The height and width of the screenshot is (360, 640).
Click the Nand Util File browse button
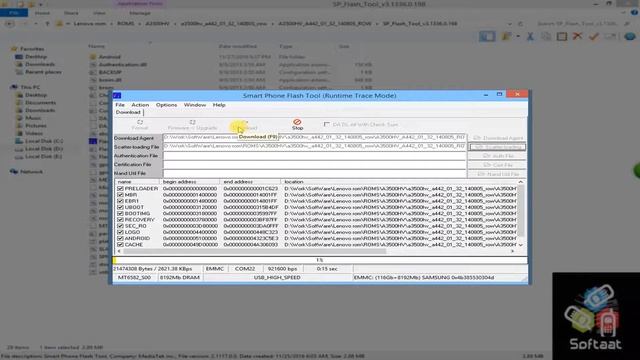497,174
